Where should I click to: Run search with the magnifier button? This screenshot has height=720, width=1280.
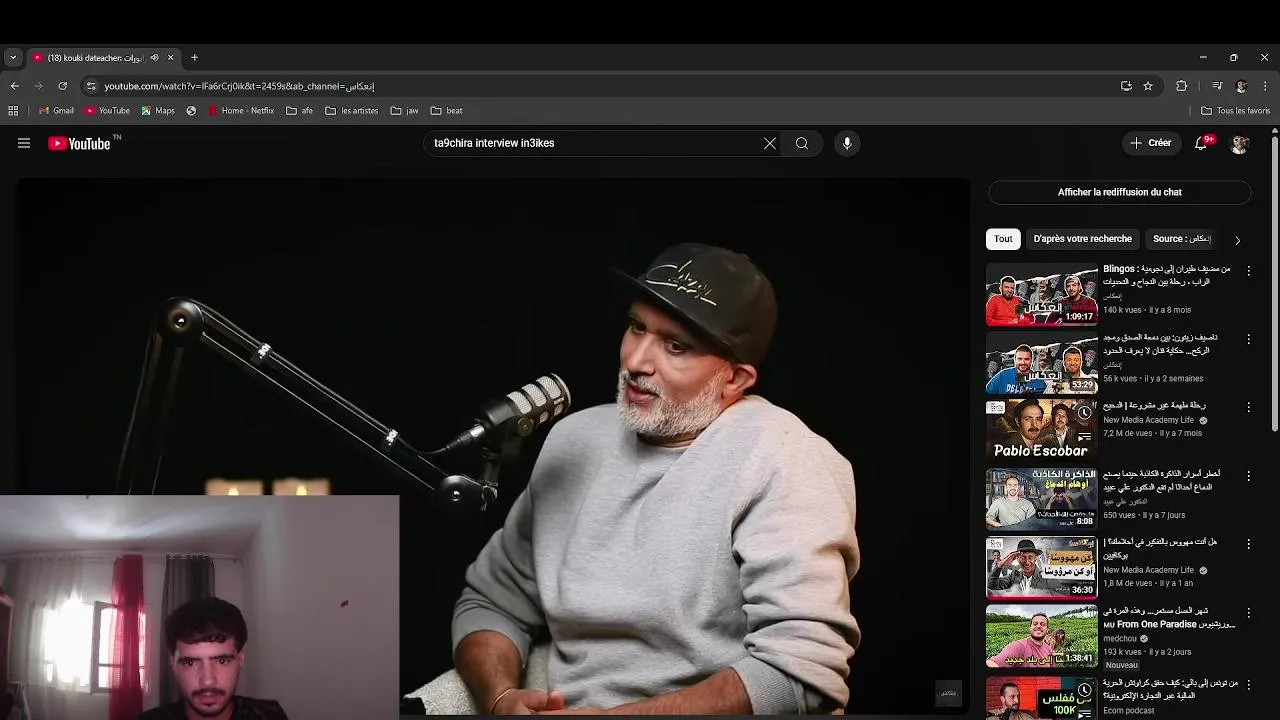click(802, 143)
